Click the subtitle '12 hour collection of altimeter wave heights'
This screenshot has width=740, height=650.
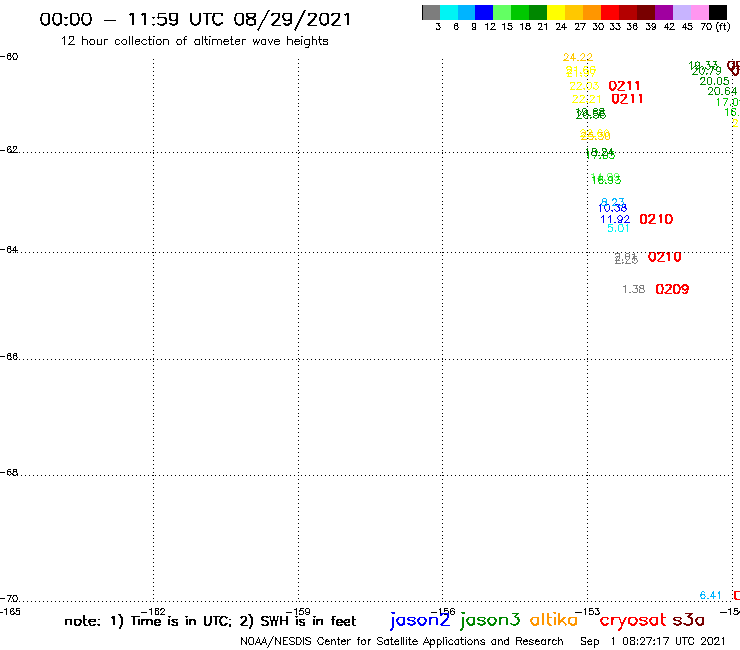coord(194,41)
